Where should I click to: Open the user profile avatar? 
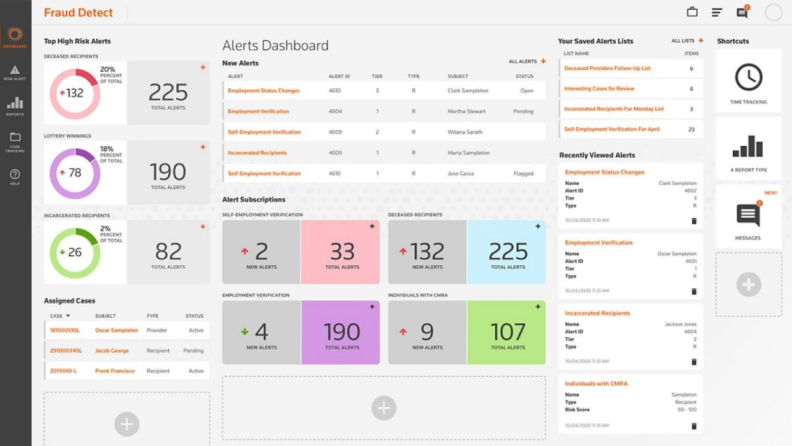773,13
